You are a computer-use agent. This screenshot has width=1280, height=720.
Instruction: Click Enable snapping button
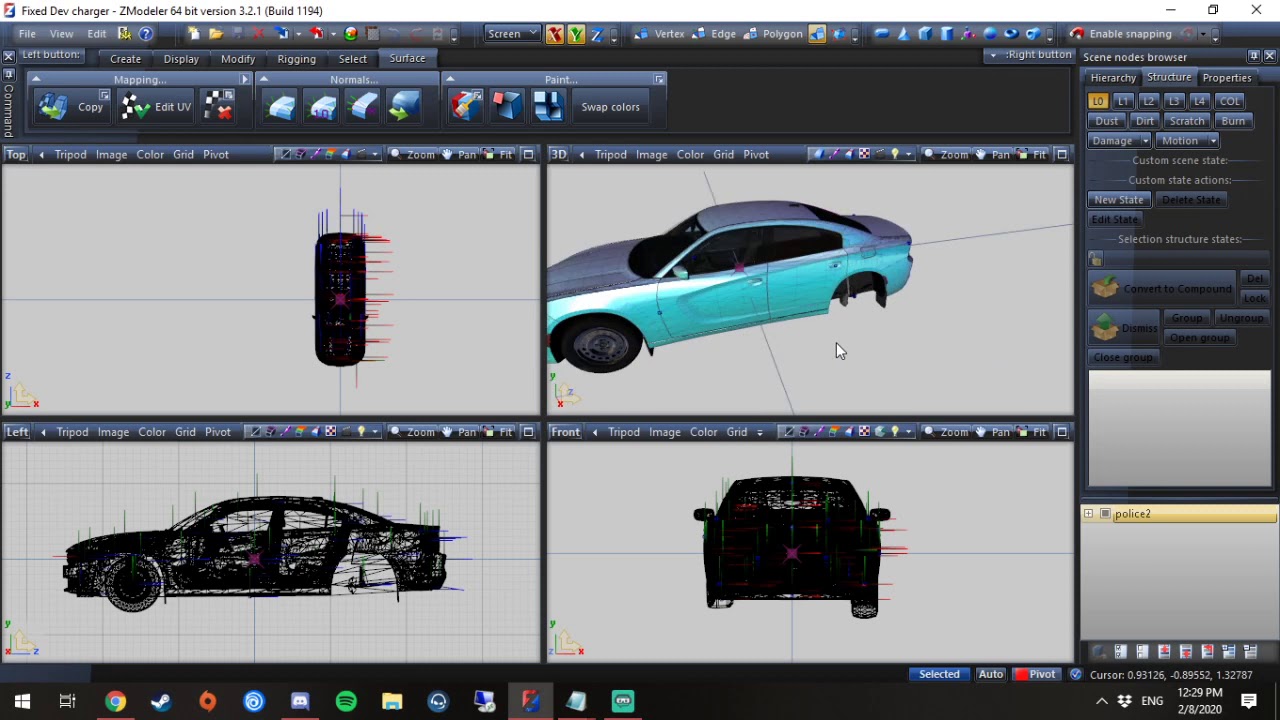(1120, 34)
